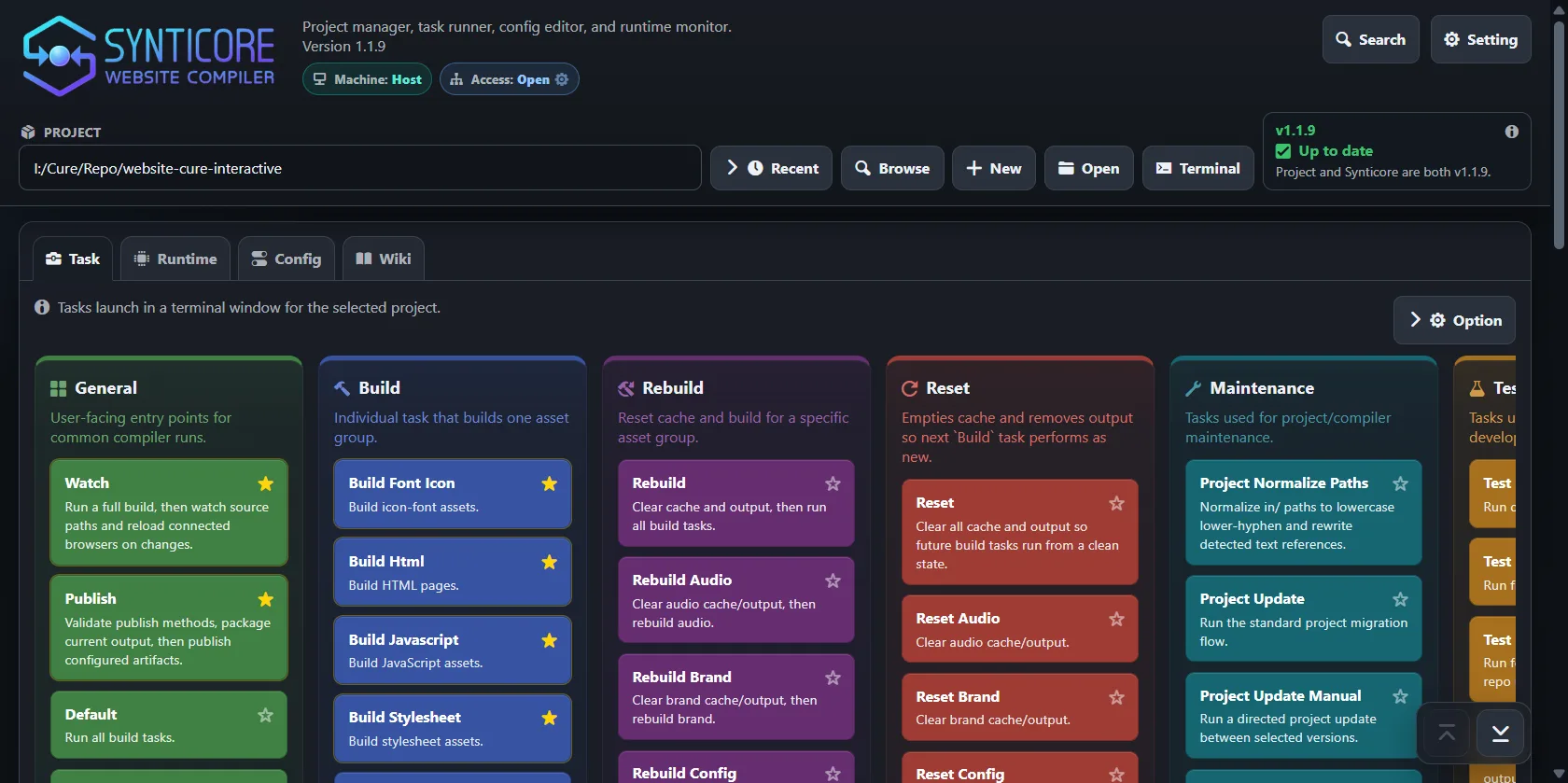Run the Rebuild Audio task card

click(x=736, y=600)
